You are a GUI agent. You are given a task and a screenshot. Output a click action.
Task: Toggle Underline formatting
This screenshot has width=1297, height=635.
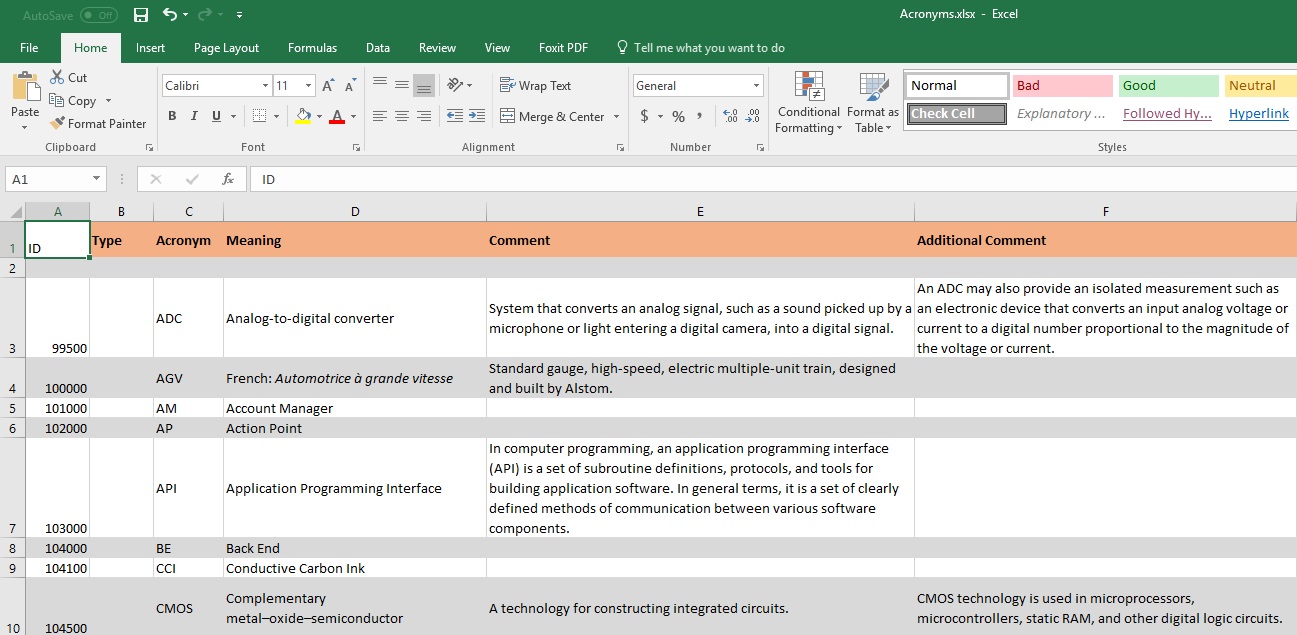click(217, 116)
